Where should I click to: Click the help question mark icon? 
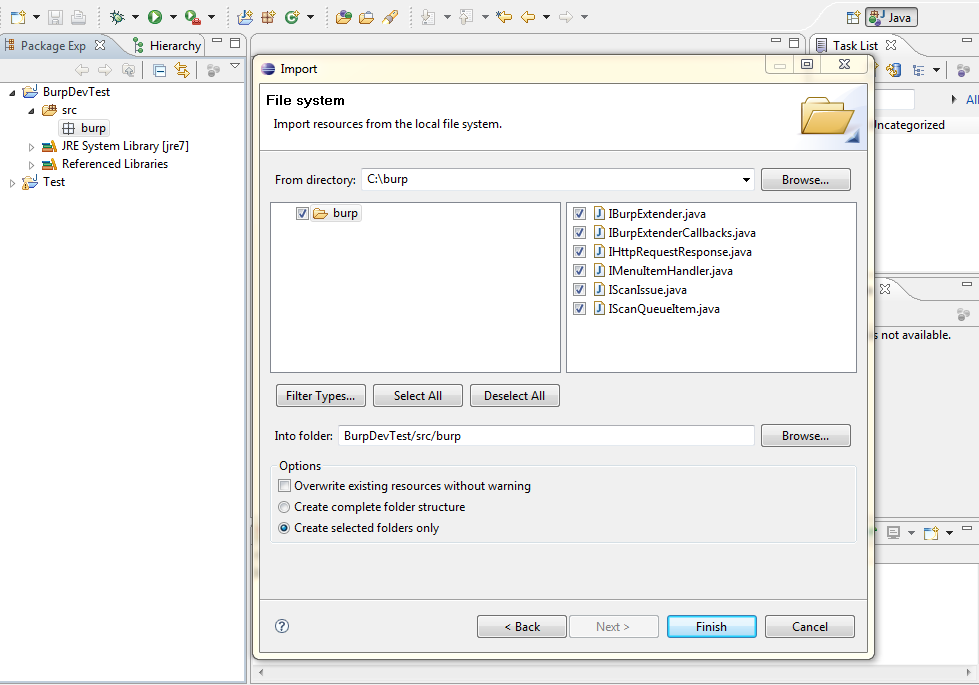coord(282,626)
